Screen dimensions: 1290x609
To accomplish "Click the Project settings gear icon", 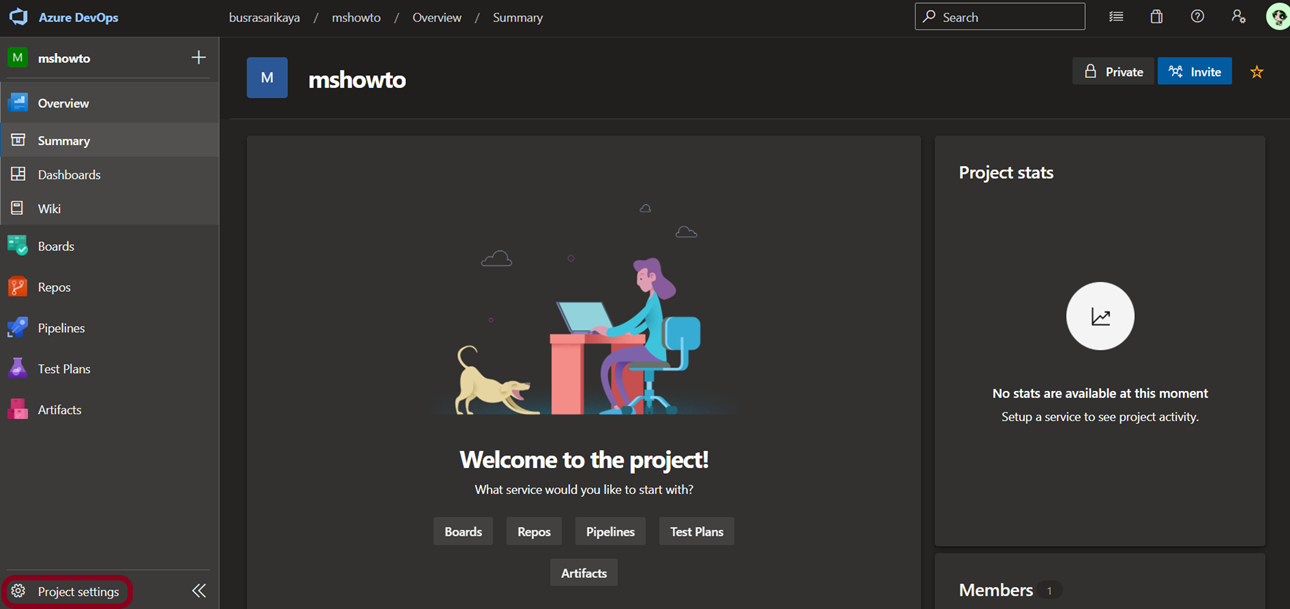I will 18,591.
